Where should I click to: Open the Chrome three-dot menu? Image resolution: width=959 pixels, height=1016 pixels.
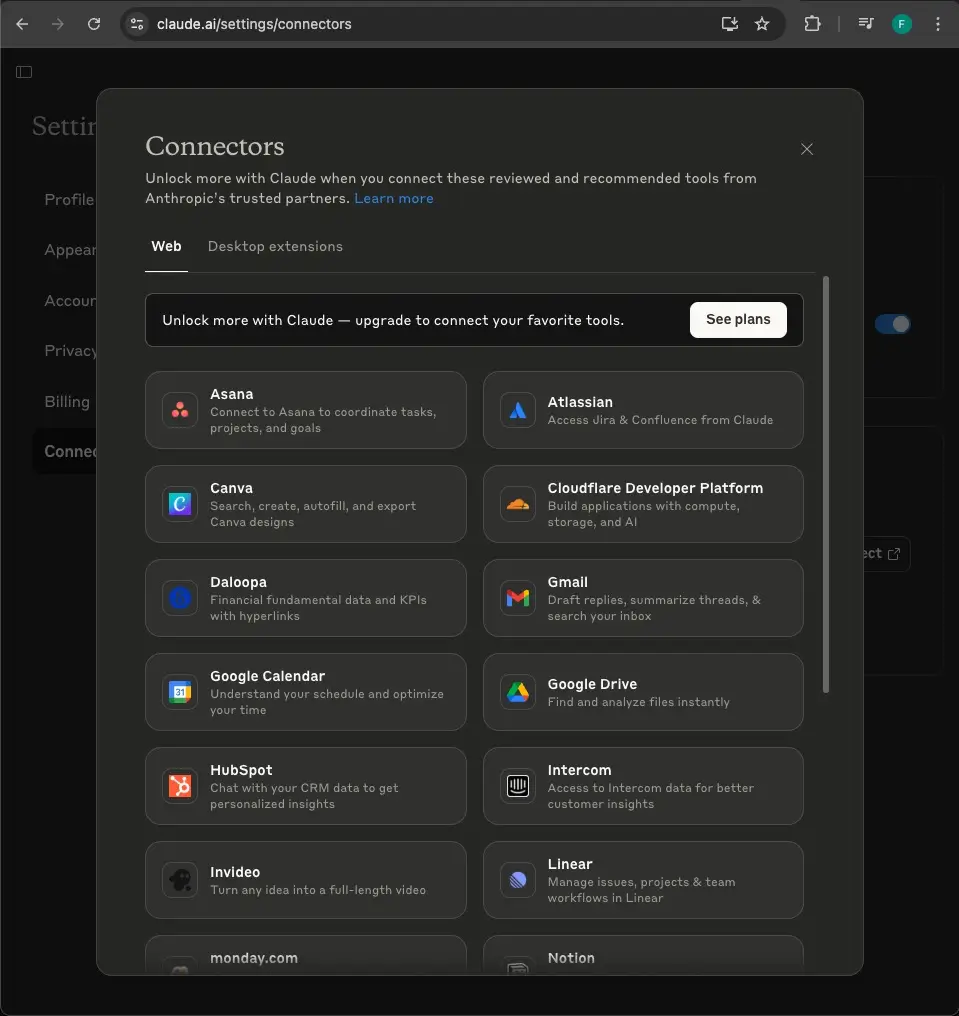(938, 24)
